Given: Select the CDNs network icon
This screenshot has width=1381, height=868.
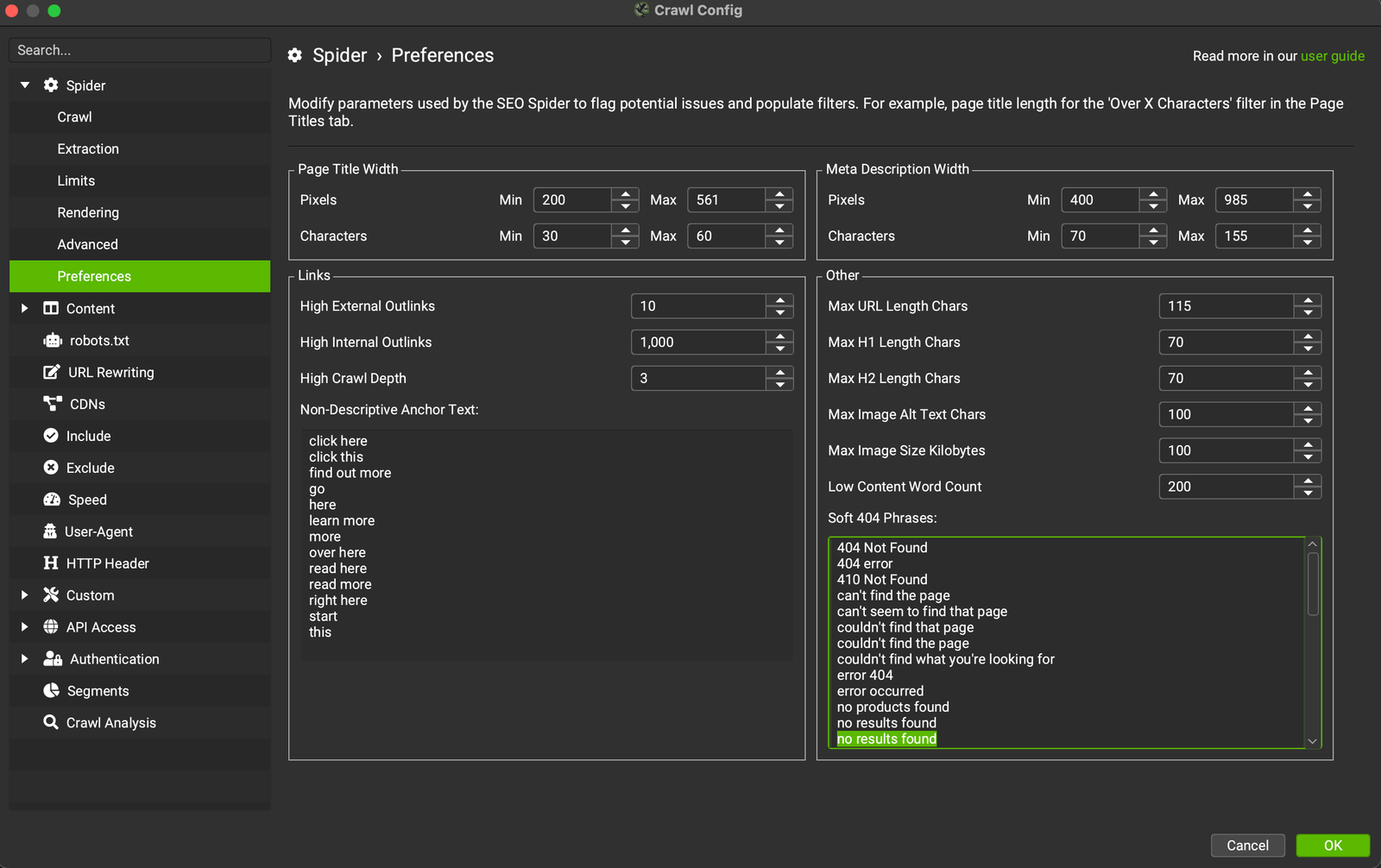Looking at the screenshot, I should coord(53,404).
